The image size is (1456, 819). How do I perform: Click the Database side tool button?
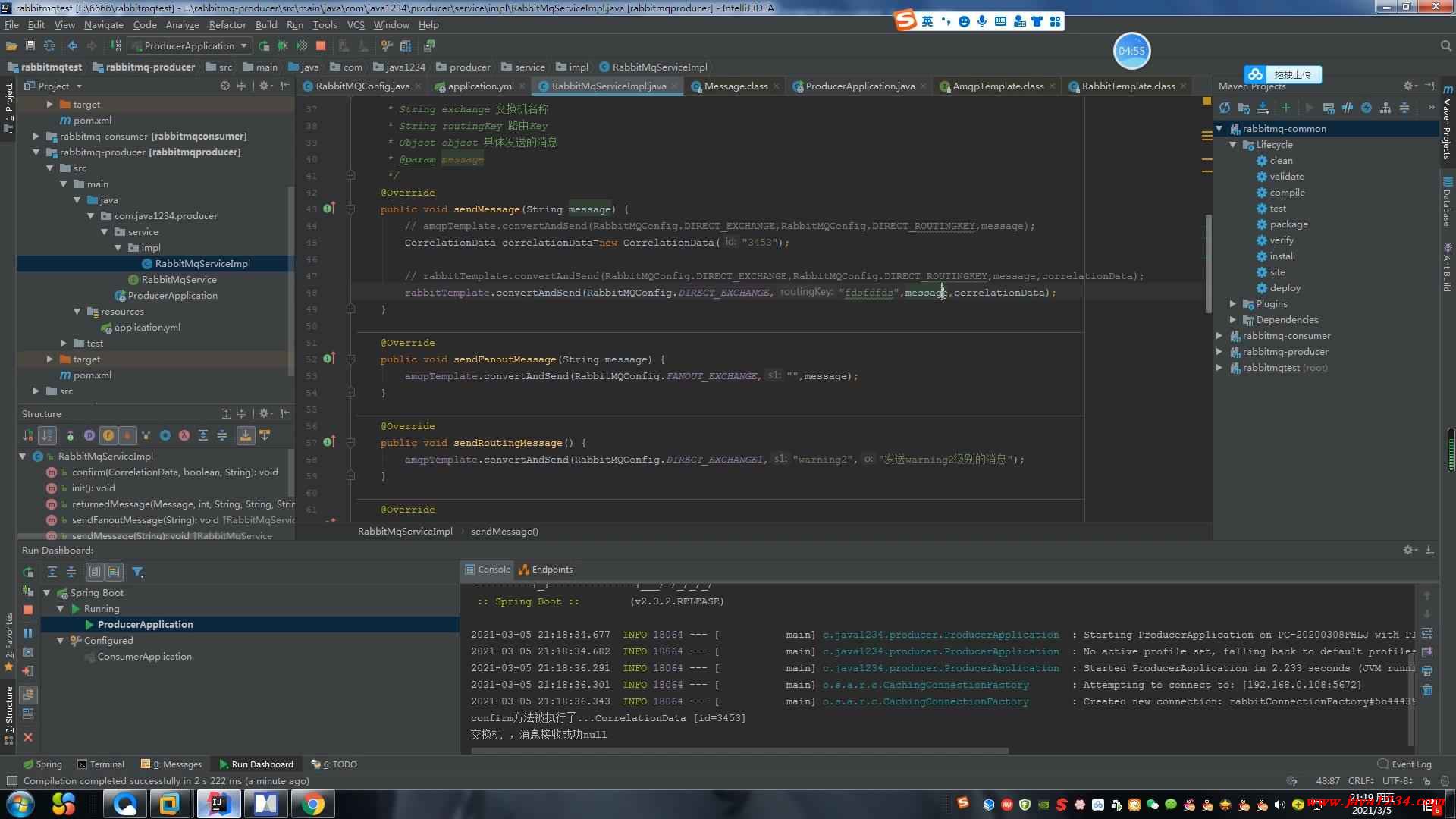pos(1447,201)
